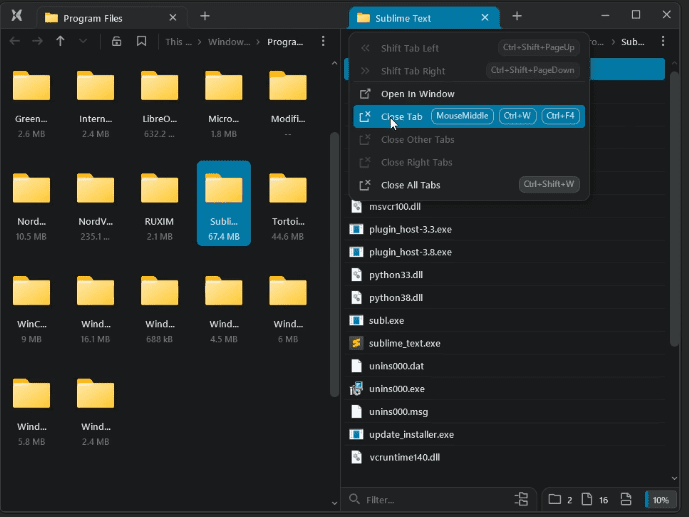Click the drive icon in status bar
689x517 pixels.
(x=626, y=499)
